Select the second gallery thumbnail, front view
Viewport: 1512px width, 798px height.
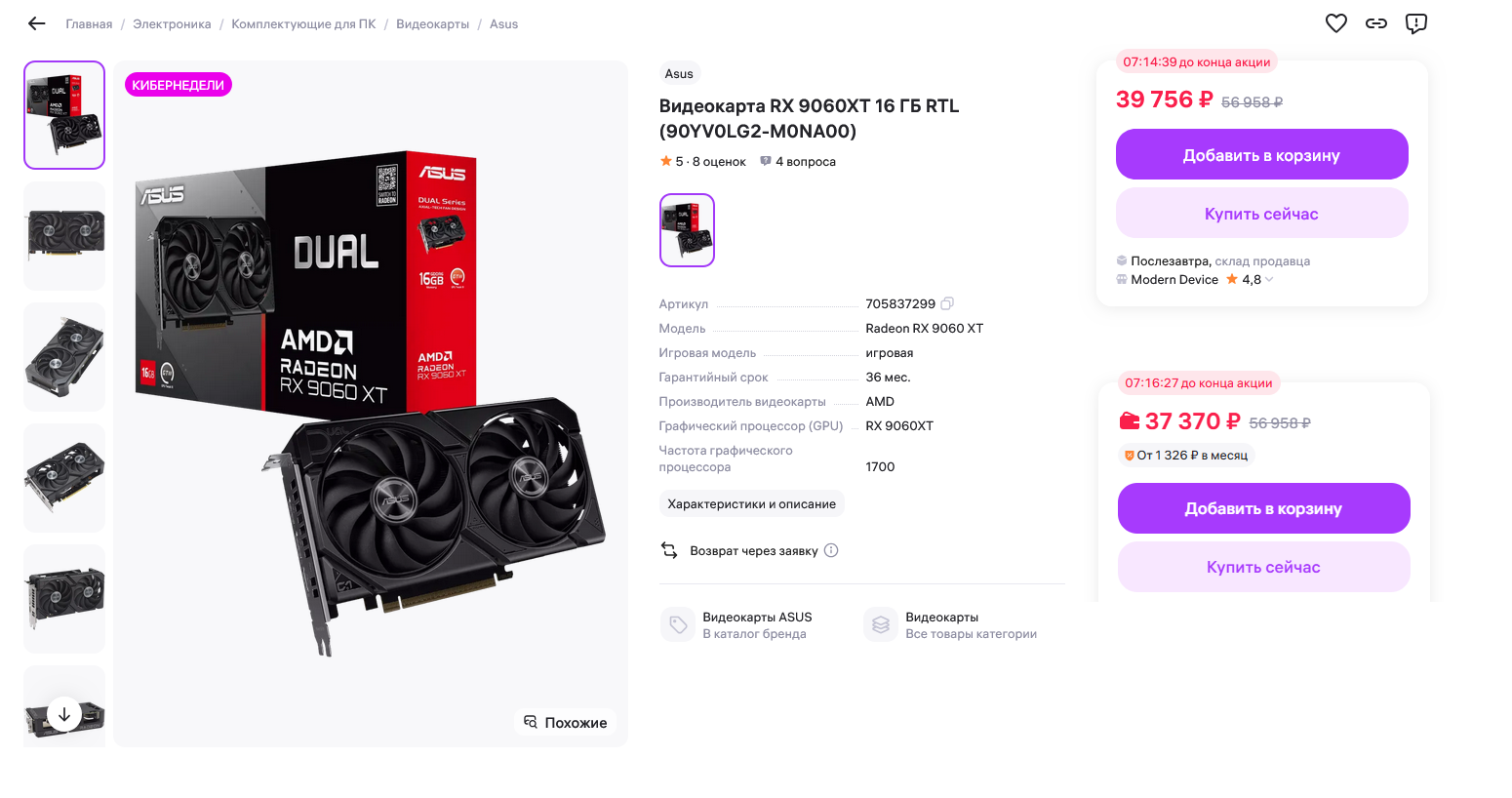click(x=64, y=236)
